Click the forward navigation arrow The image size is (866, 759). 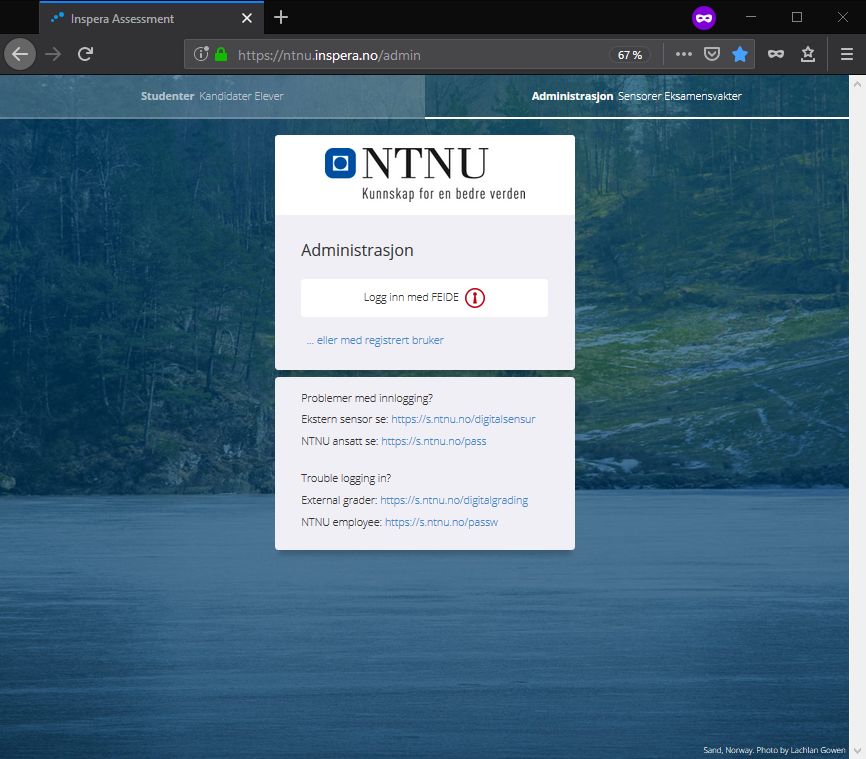pyautogui.click(x=53, y=54)
